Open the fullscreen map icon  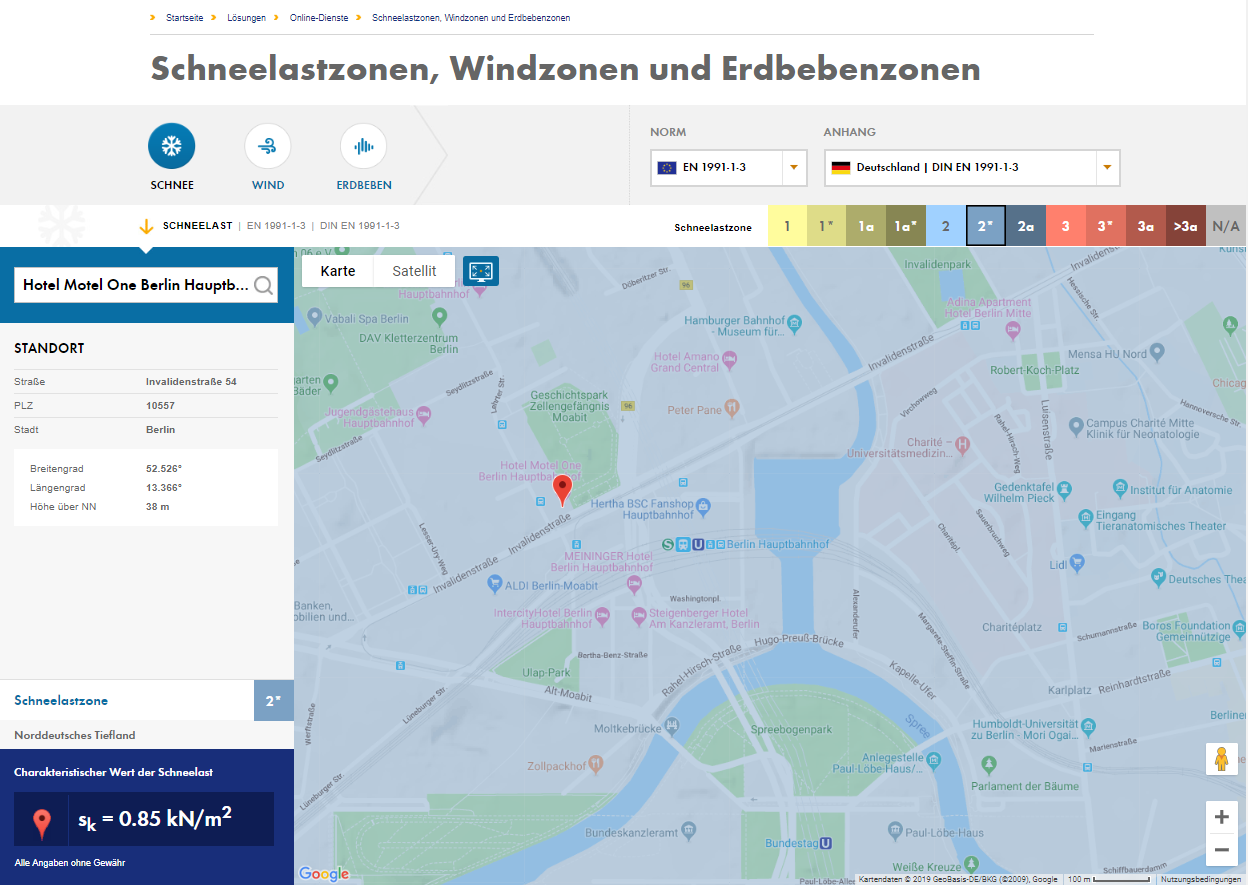pos(480,270)
